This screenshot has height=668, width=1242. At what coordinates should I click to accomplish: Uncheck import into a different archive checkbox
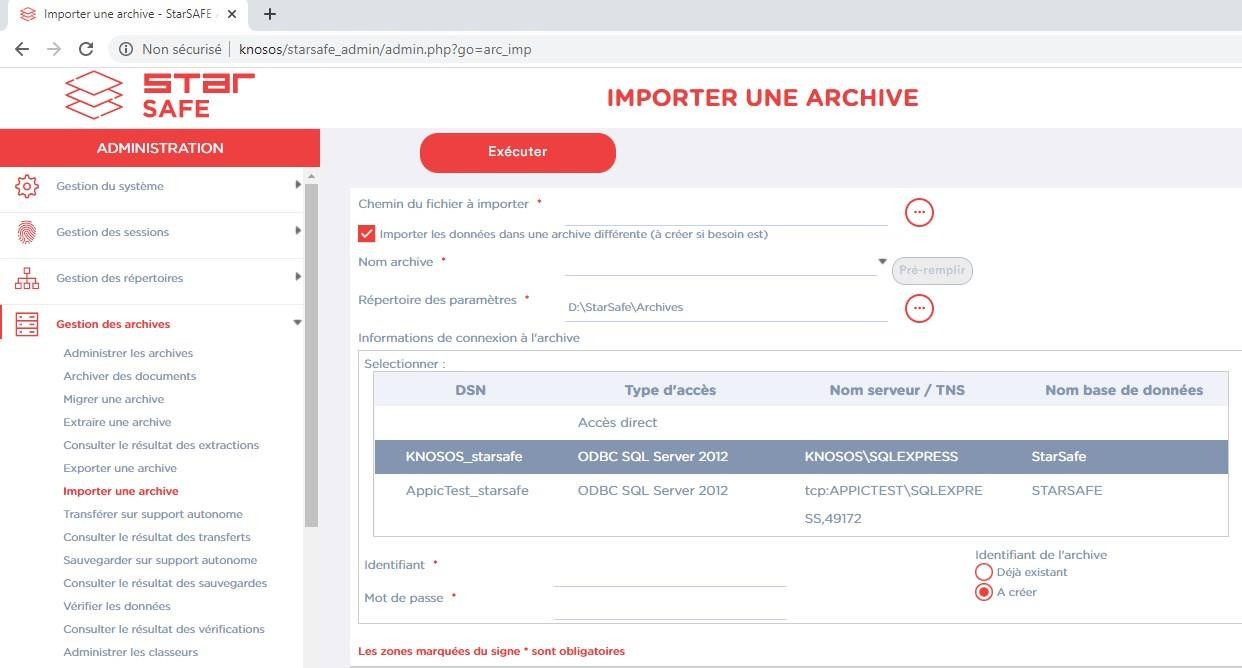(367, 234)
